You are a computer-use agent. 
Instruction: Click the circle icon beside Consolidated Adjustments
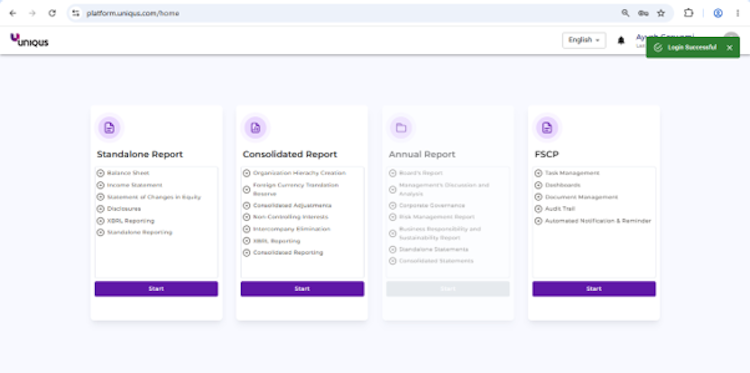(246, 206)
